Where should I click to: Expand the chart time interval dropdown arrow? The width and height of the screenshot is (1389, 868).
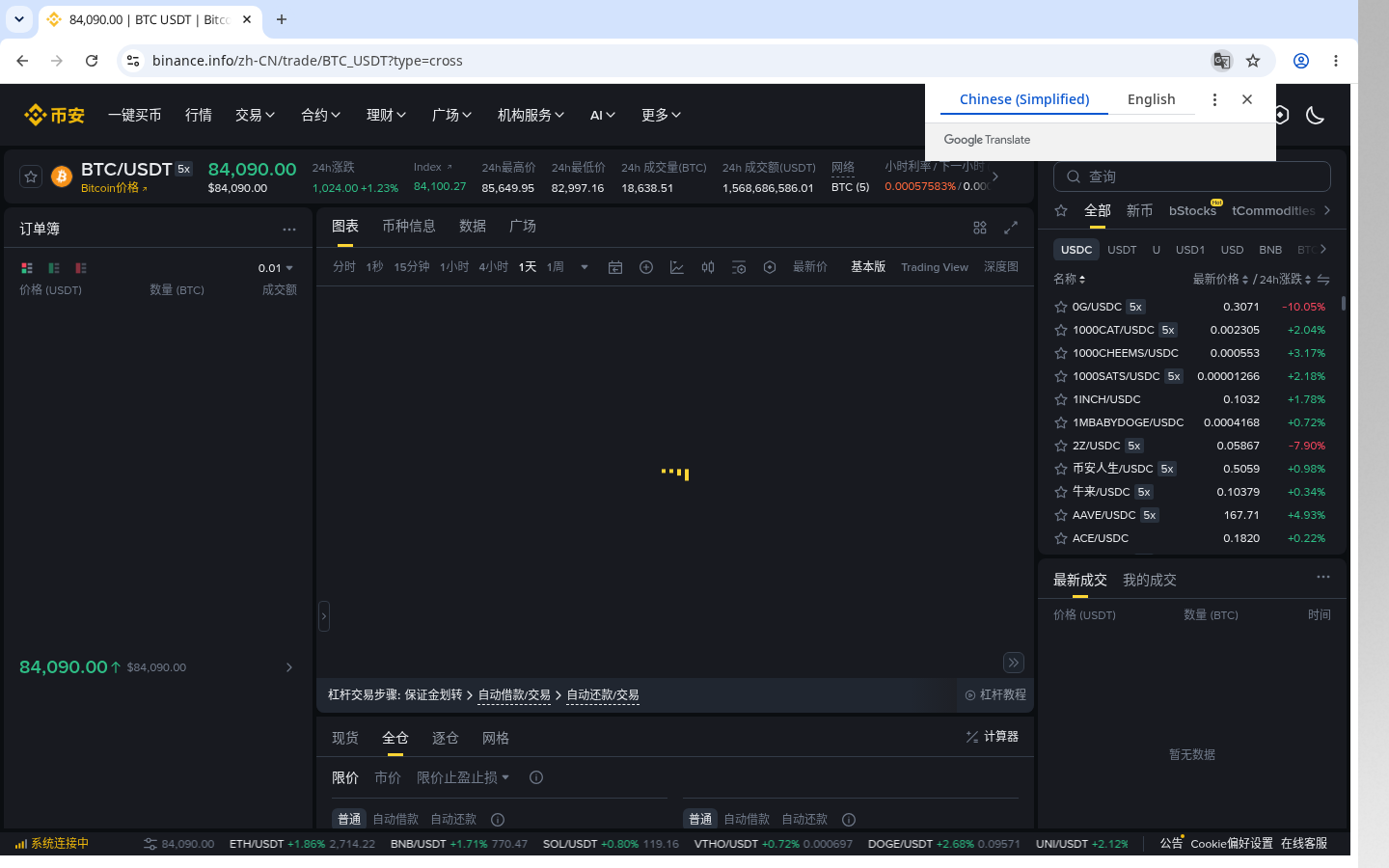[585, 267]
